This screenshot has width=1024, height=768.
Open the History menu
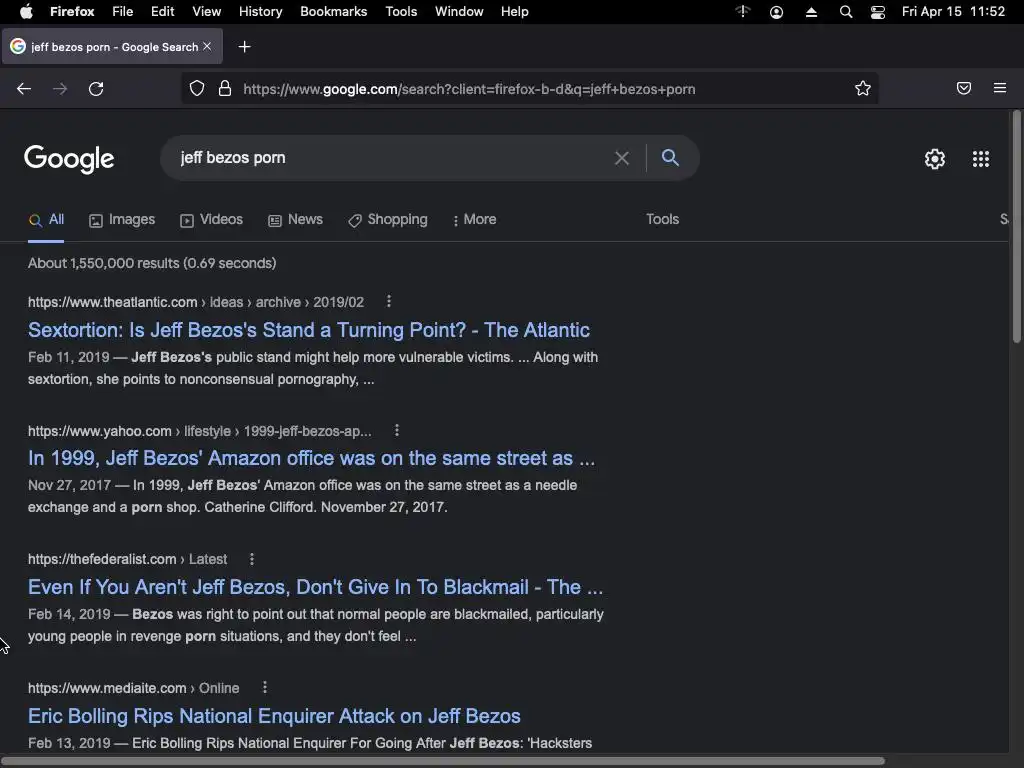(x=261, y=12)
